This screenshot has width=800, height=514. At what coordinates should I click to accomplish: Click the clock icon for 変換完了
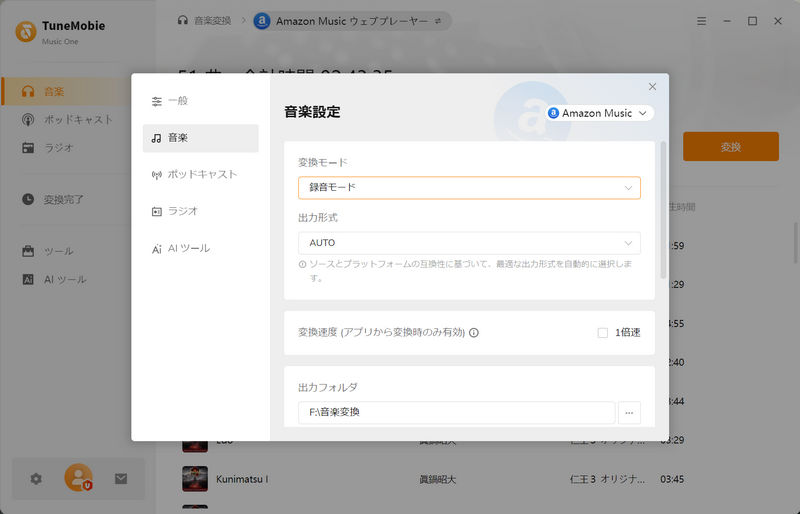click(x=28, y=199)
